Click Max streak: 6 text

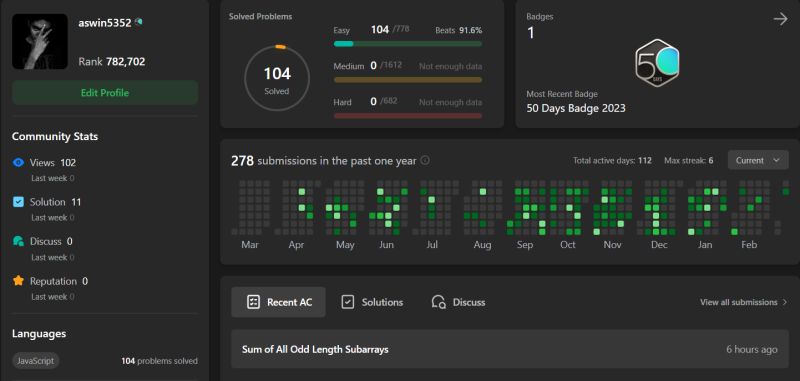[689, 160]
